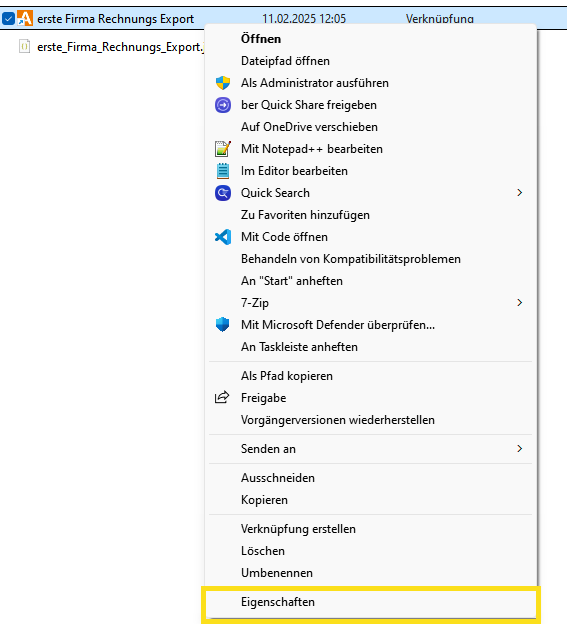567x624 pixels.
Task: Click the file icon of erste_Firma_Rechnungs_Export
Action: (x=24, y=47)
